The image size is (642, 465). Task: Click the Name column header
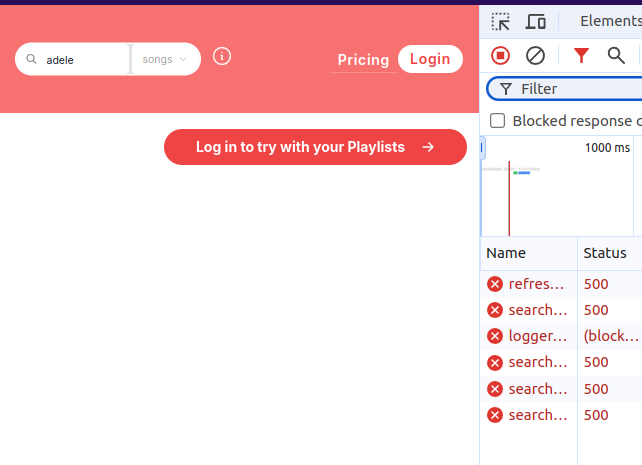[529, 253]
